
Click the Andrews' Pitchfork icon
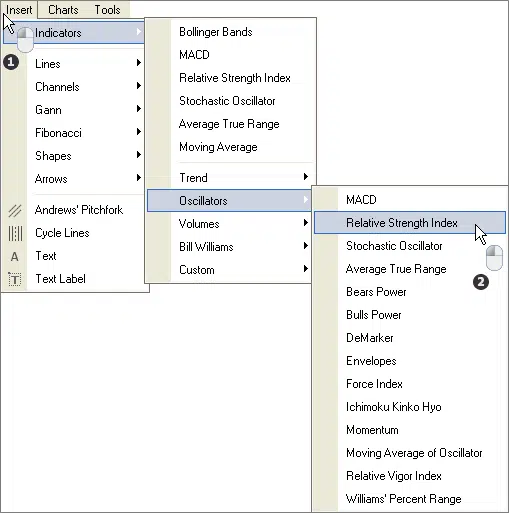15,211
